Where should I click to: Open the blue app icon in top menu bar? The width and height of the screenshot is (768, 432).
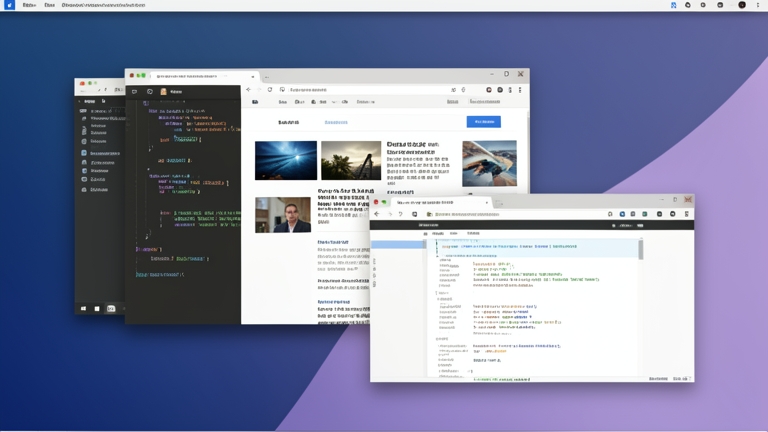(9, 5)
